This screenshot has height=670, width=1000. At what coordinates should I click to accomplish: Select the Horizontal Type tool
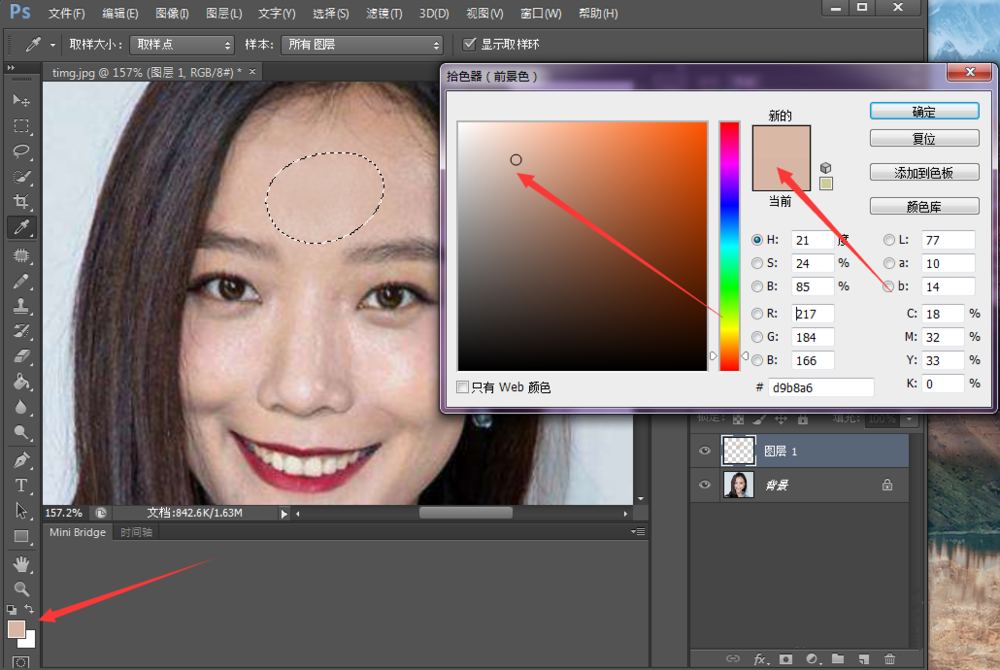pos(21,486)
